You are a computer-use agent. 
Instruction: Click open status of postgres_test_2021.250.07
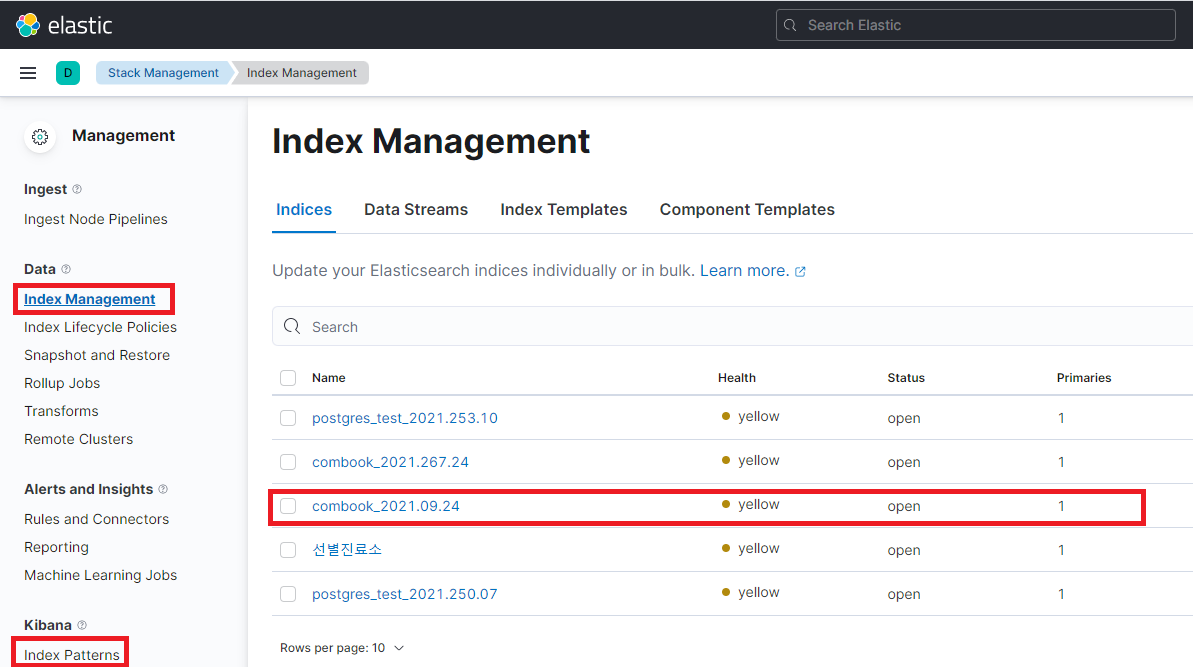904,595
